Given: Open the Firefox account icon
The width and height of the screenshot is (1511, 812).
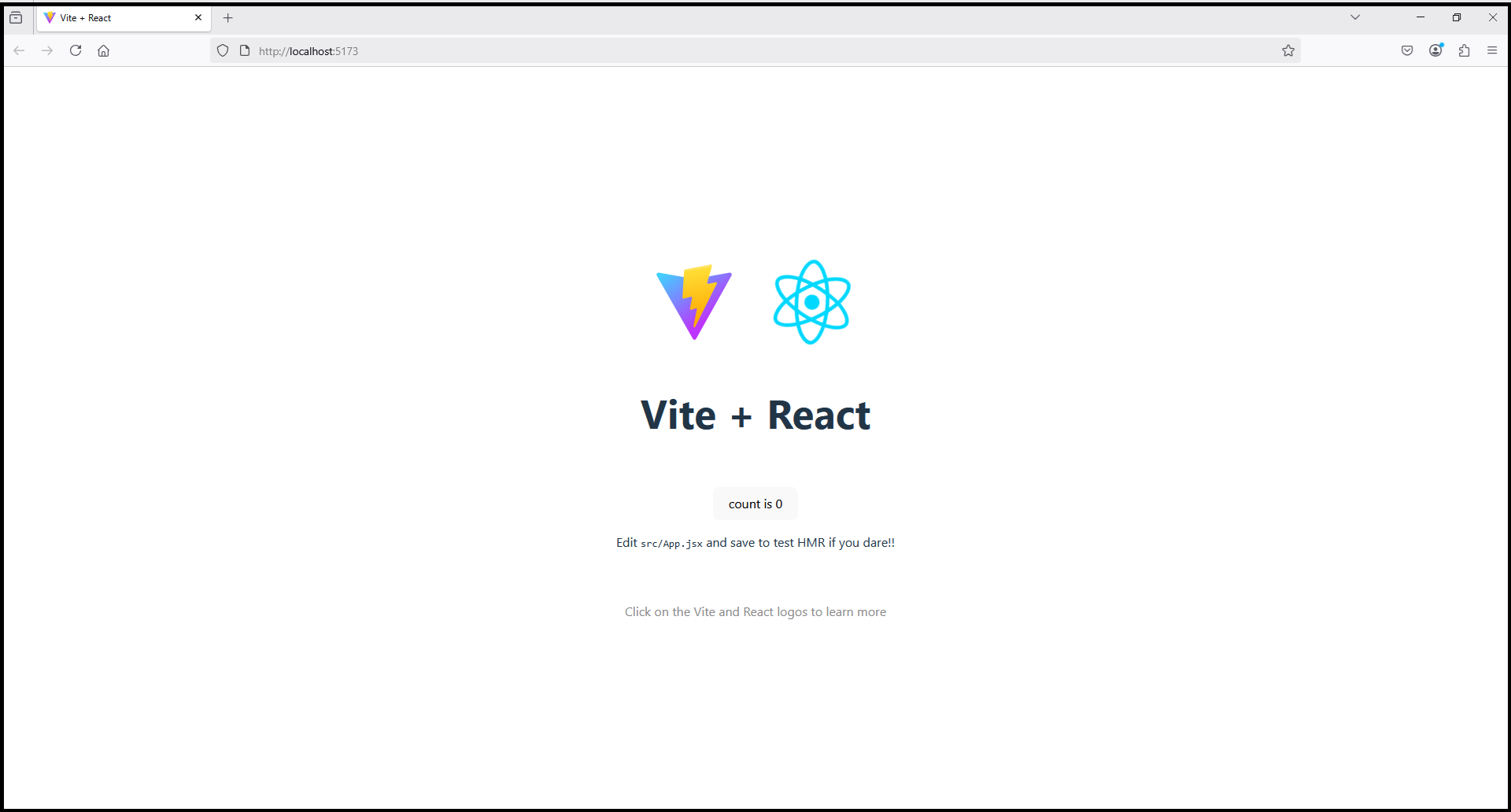Looking at the screenshot, I should [1436, 50].
